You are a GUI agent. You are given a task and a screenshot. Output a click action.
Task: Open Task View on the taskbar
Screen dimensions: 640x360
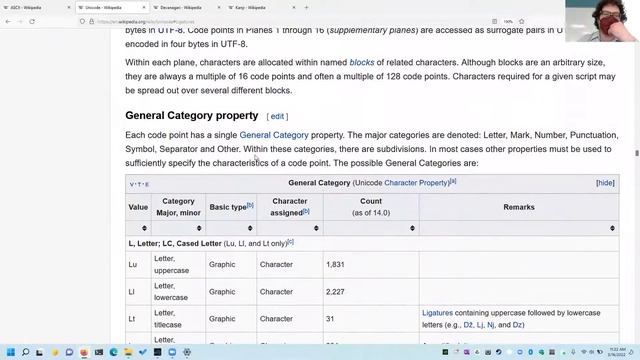click(40, 352)
